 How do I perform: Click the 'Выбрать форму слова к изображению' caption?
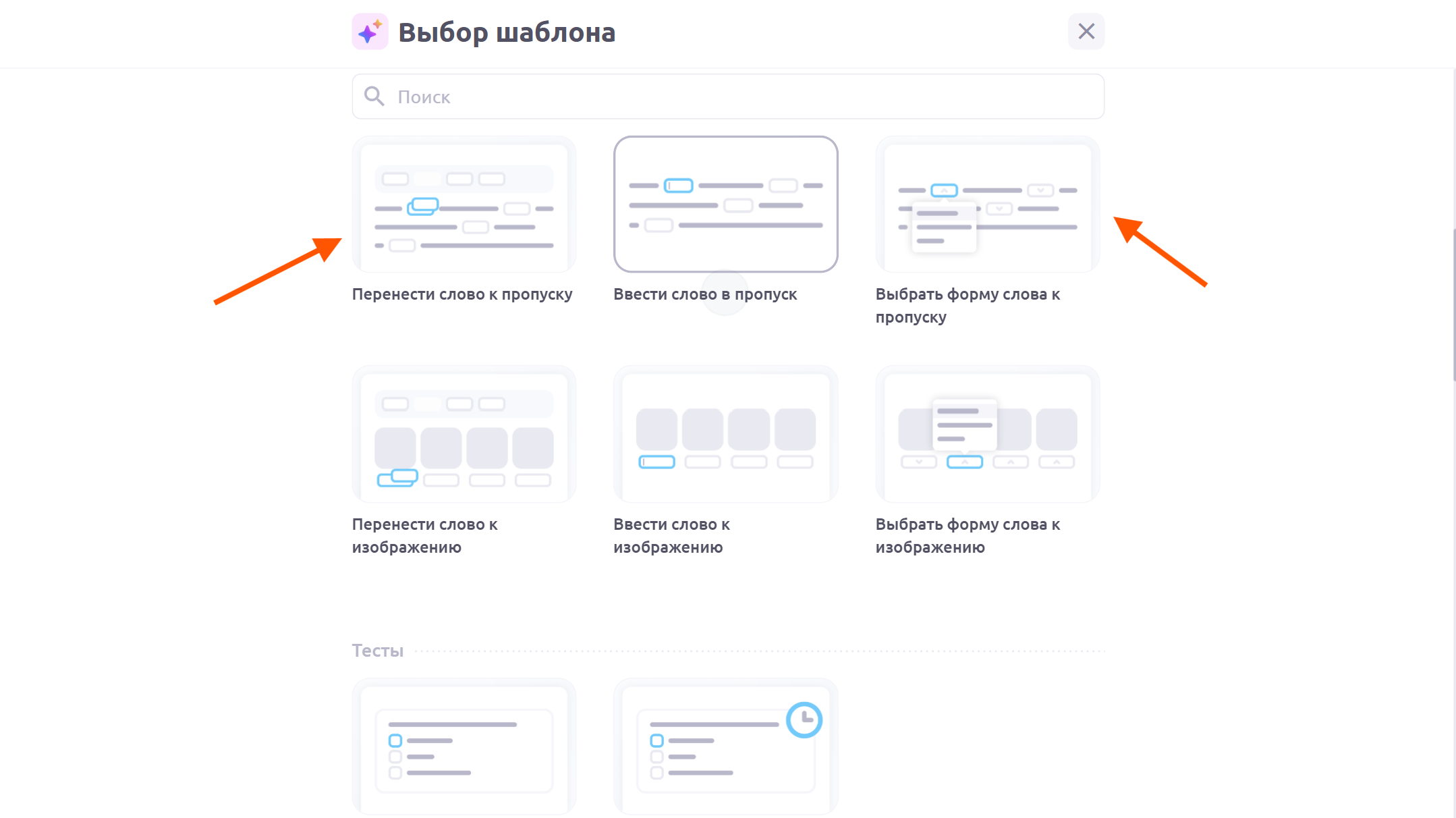(967, 535)
